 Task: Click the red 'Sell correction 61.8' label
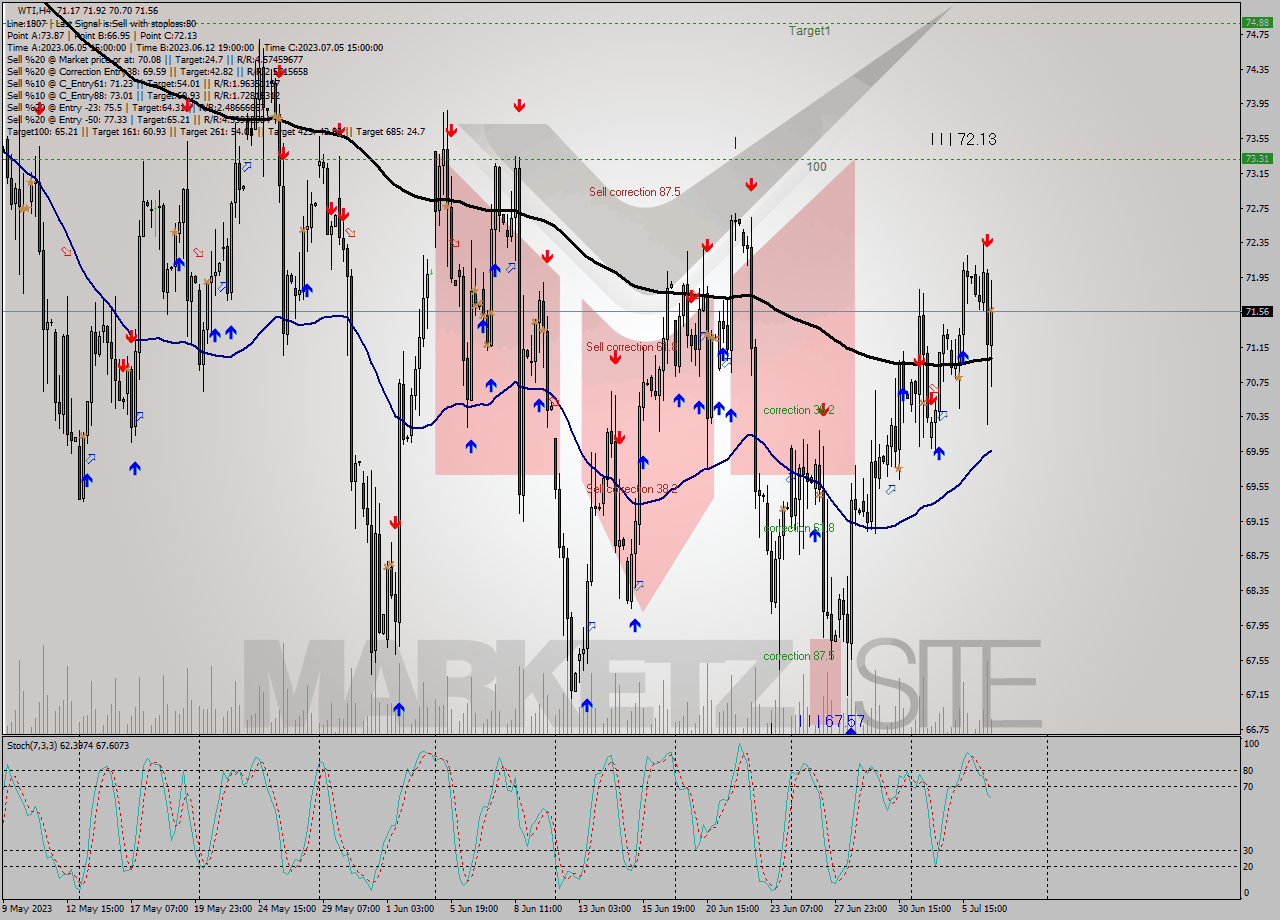(x=632, y=347)
